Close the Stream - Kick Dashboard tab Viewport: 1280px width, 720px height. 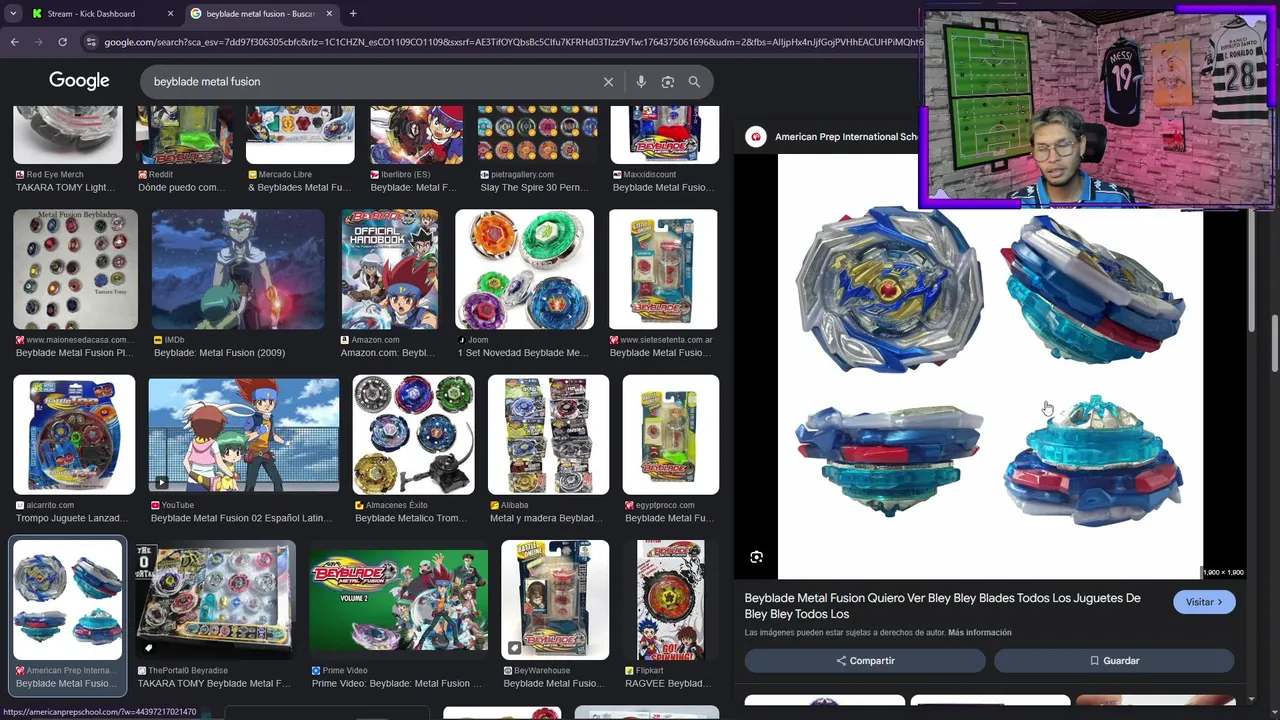pos(170,14)
